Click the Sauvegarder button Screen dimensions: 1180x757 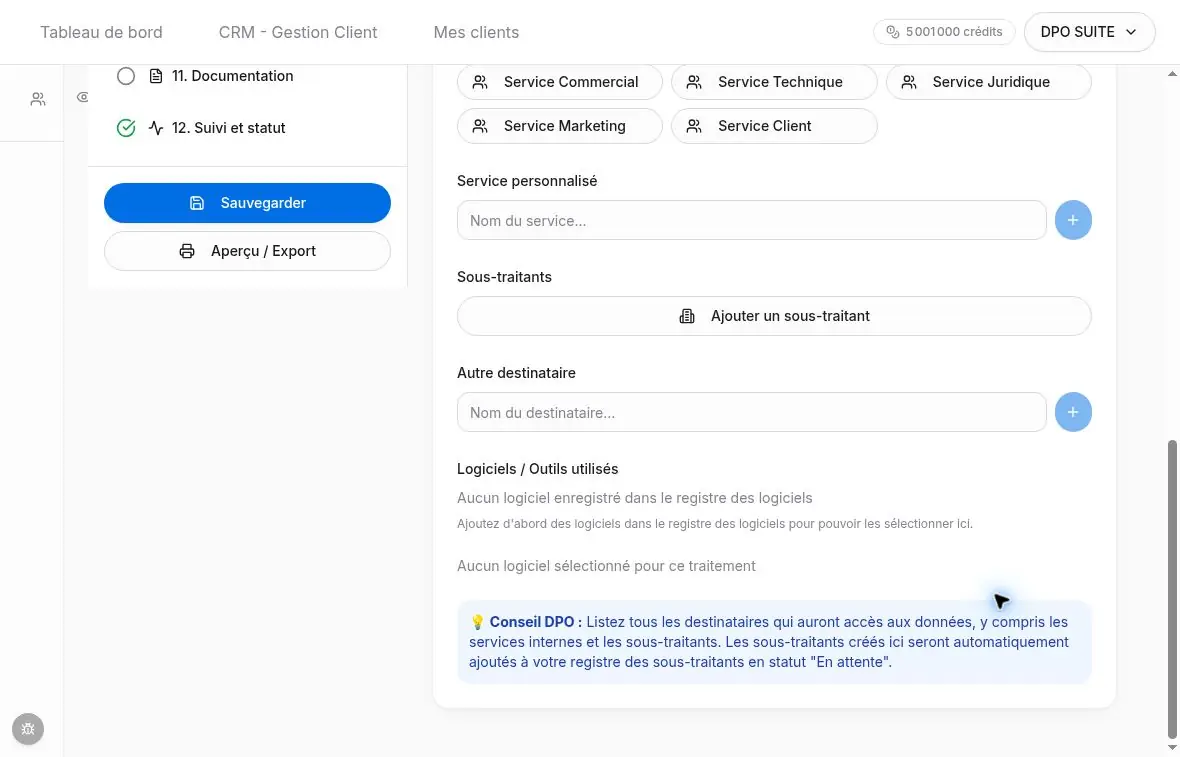[x=248, y=202]
